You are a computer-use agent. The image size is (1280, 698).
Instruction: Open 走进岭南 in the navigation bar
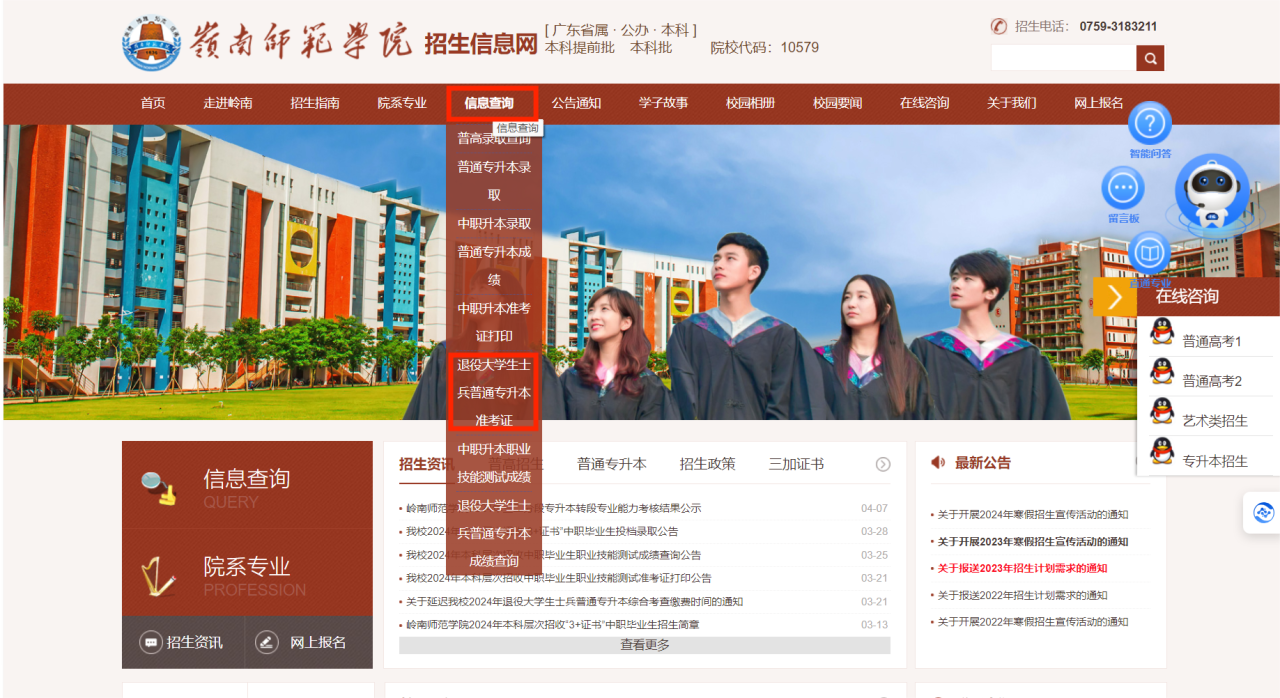pos(228,103)
